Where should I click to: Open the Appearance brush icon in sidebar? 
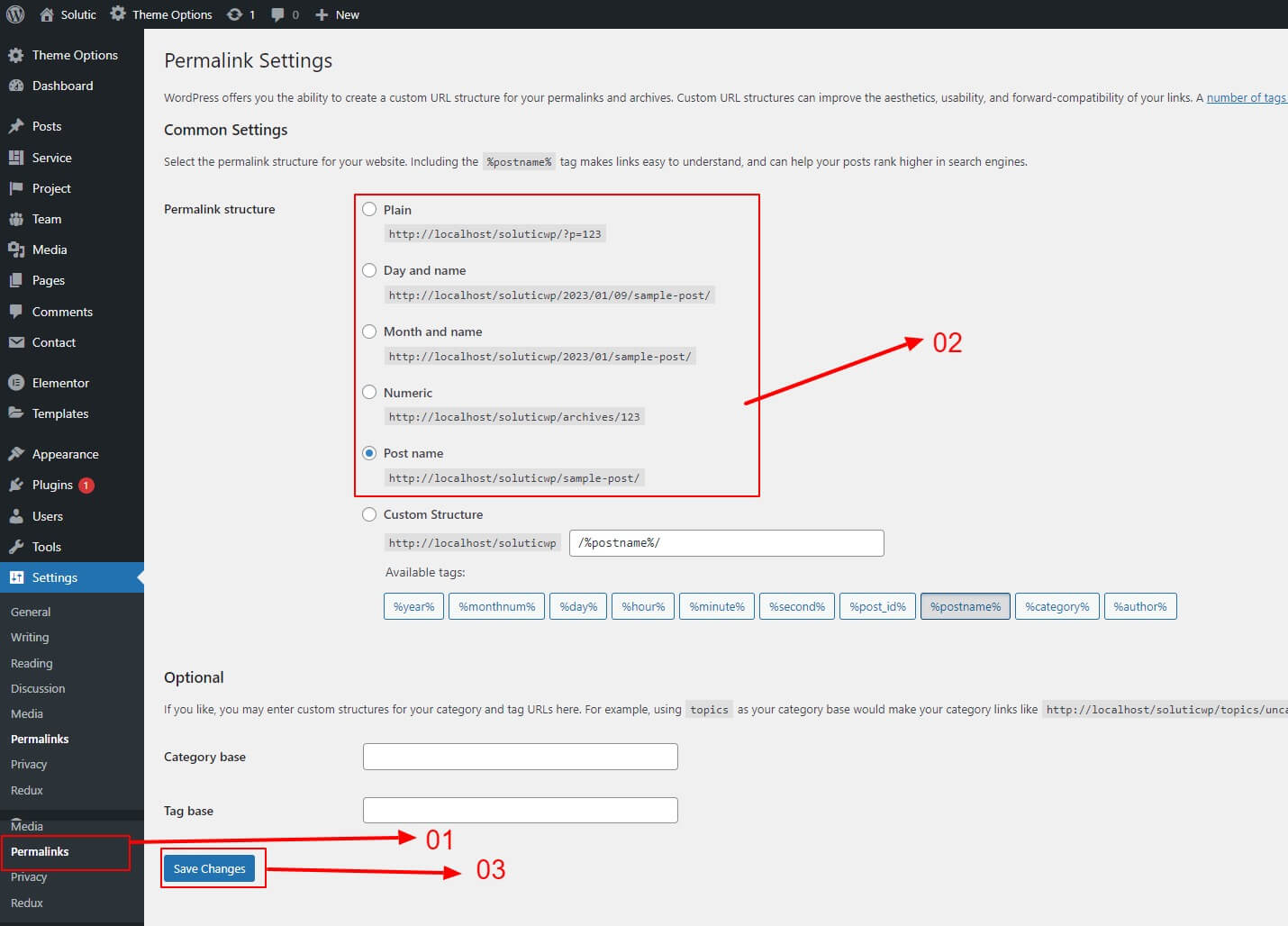pyautogui.click(x=16, y=454)
